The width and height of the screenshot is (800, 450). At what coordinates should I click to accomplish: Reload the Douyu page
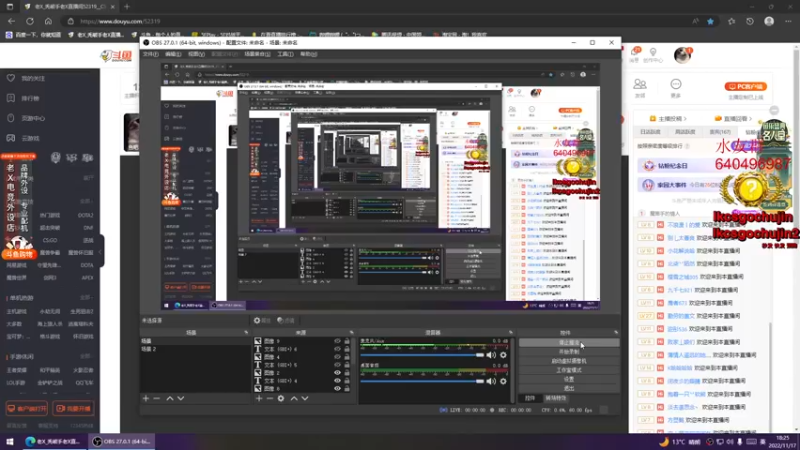(30, 21)
